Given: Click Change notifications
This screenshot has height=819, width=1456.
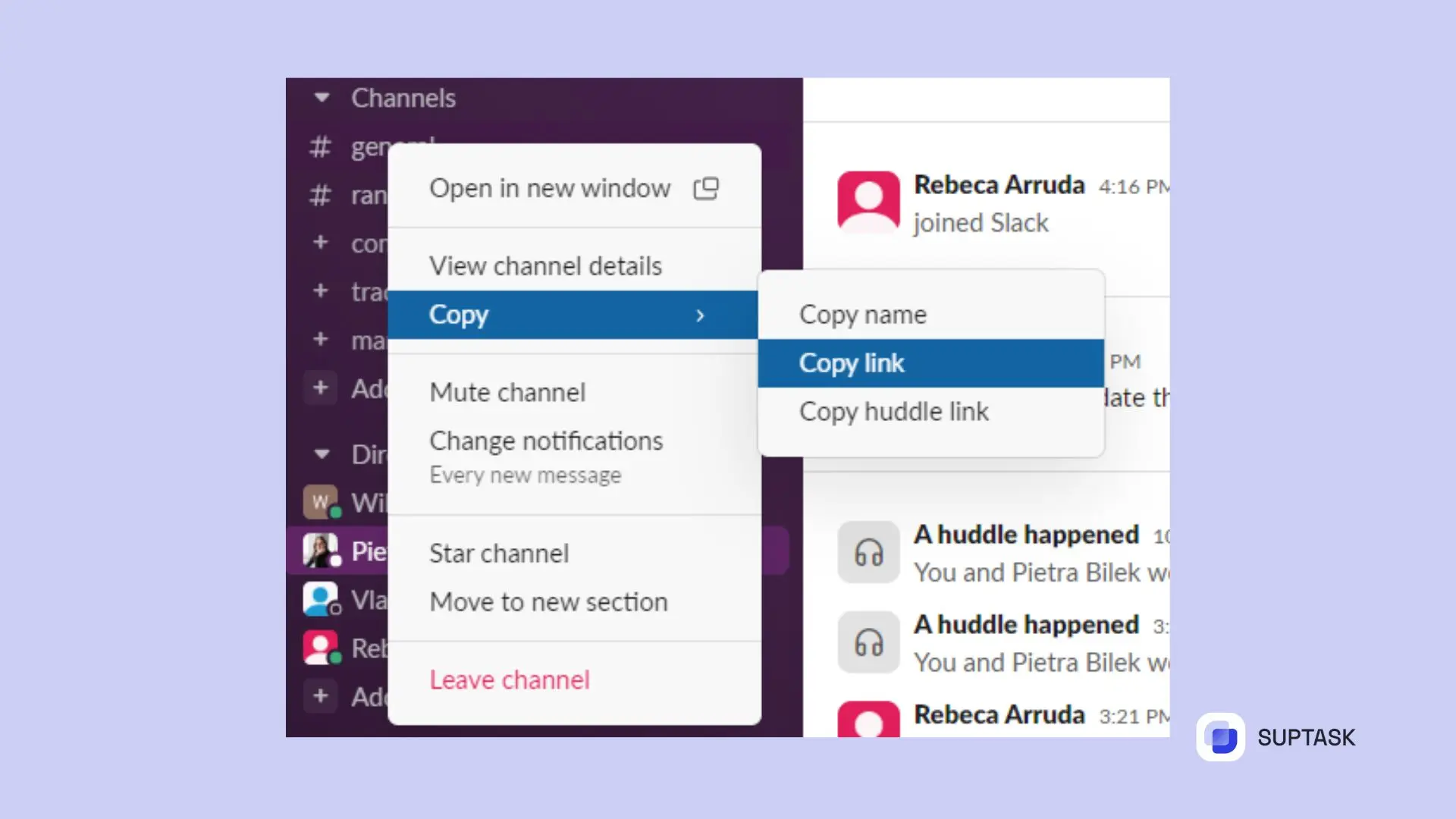Looking at the screenshot, I should (546, 441).
